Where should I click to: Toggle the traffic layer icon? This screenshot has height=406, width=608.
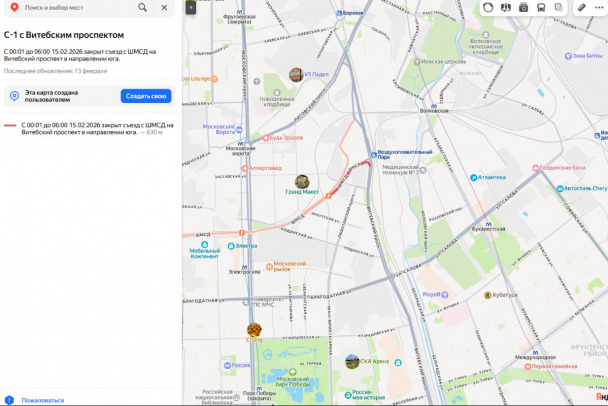click(x=488, y=7)
